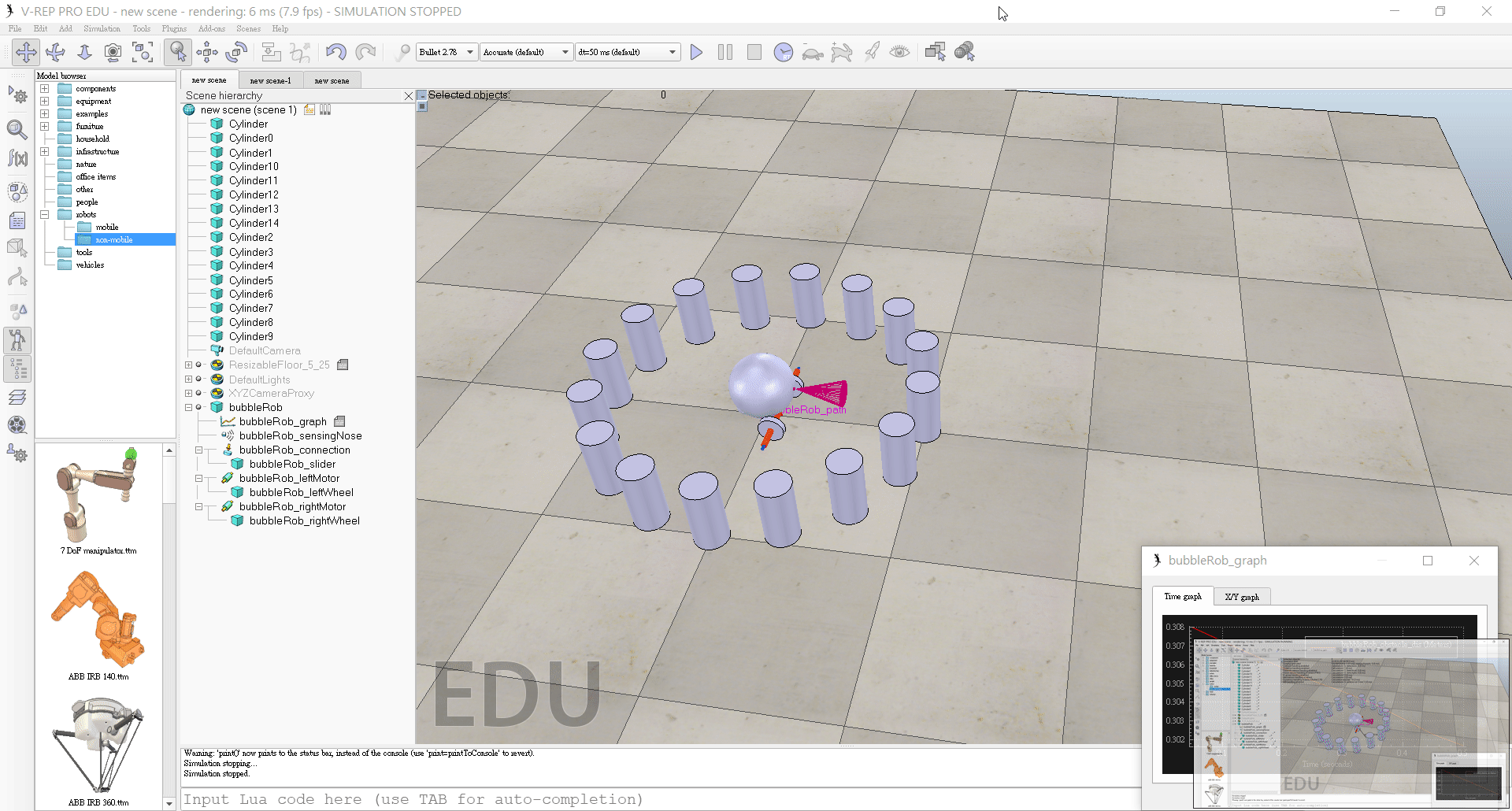Viewport: 1512px width, 811px height.
Task: Open the Accurate (default) dynamics dropdown
Action: [526, 52]
